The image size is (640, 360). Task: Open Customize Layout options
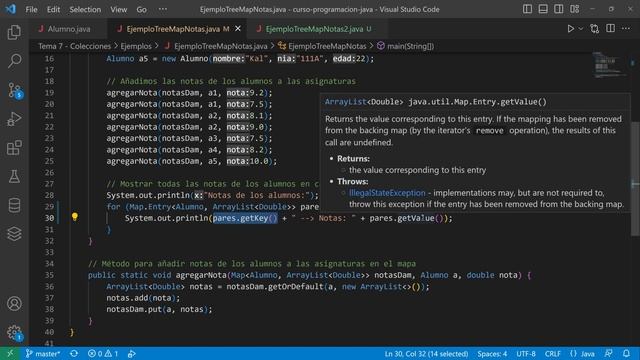point(574,9)
